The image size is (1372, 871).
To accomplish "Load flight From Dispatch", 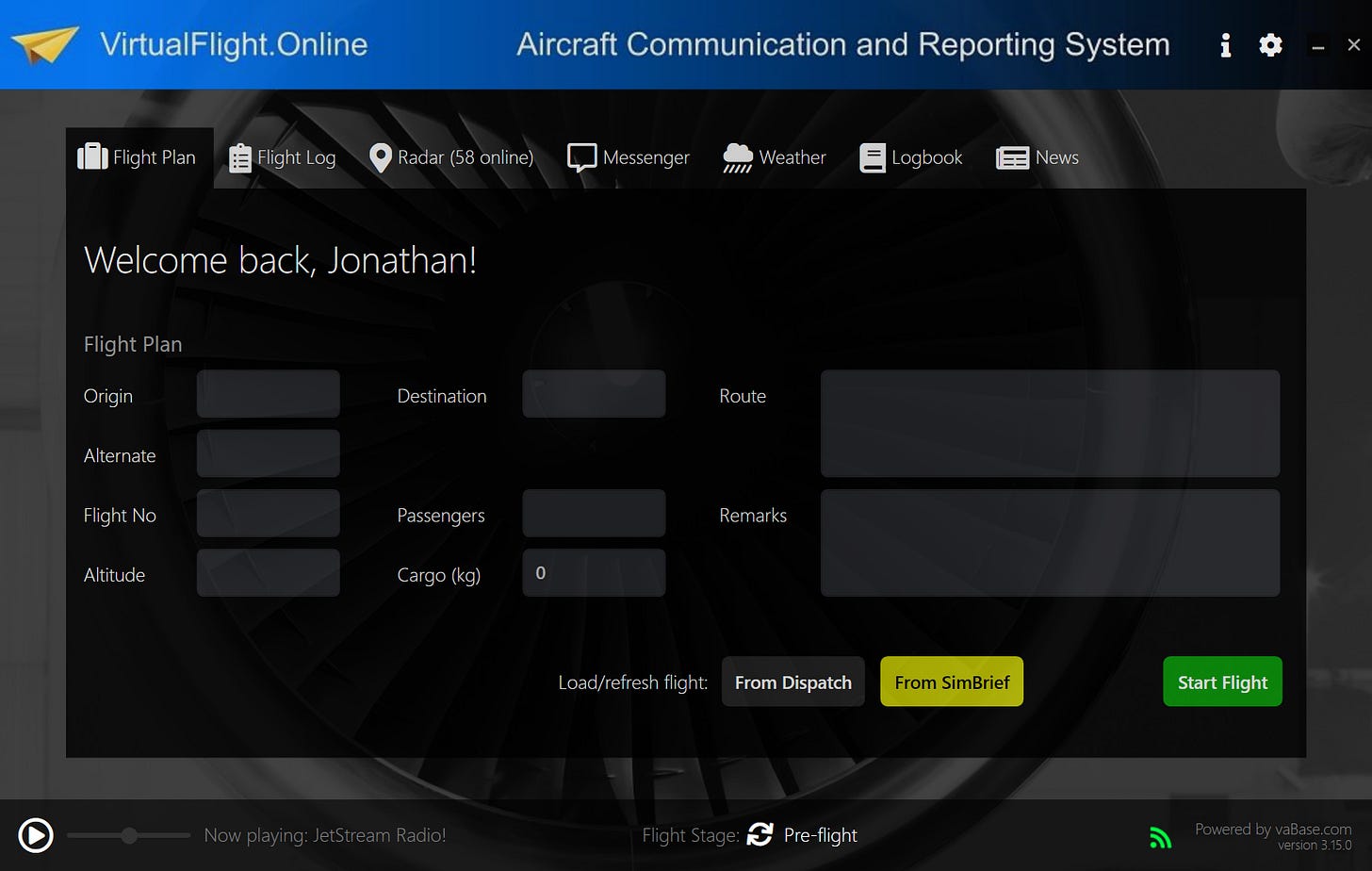I will [x=793, y=682].
